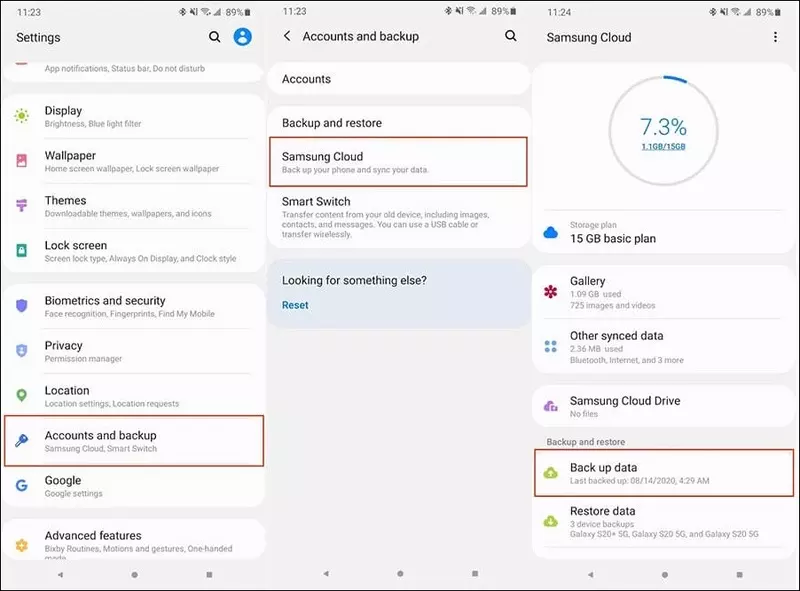Tap 'Samsung Cloud, Smart Switch' subtitle

click(101, 449)
